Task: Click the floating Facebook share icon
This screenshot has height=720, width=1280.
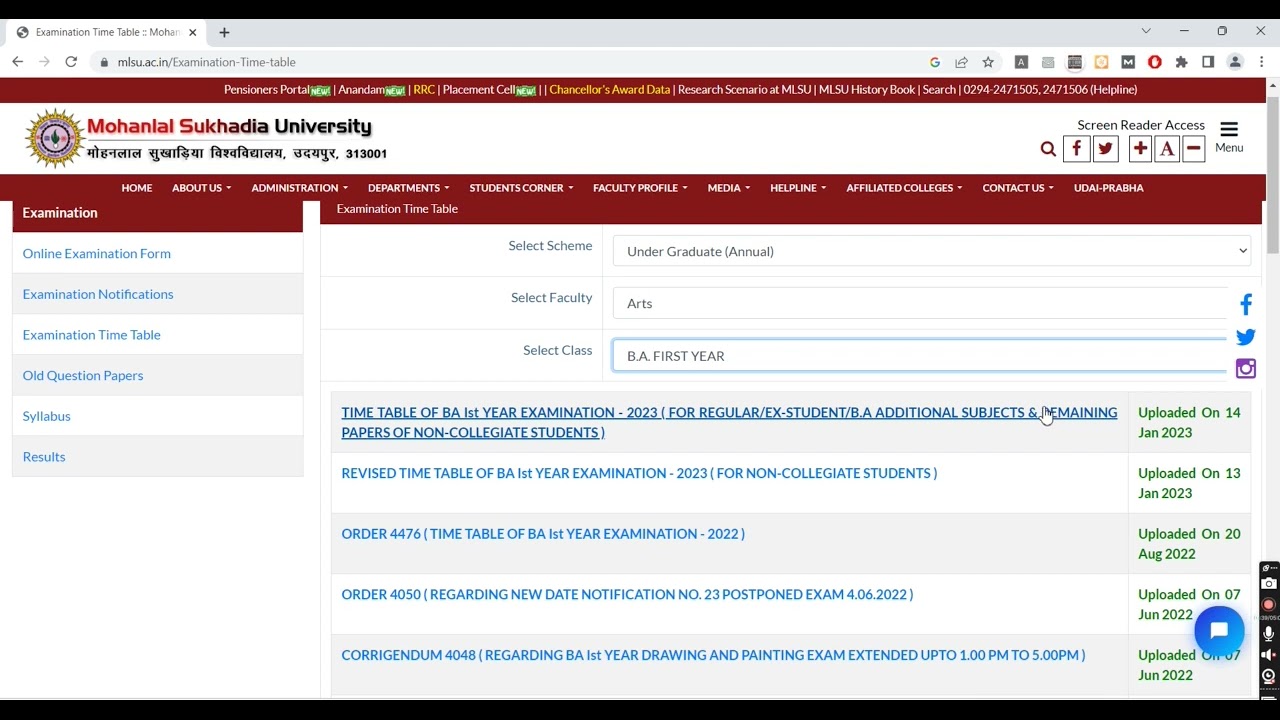Action: (1246, 304)
